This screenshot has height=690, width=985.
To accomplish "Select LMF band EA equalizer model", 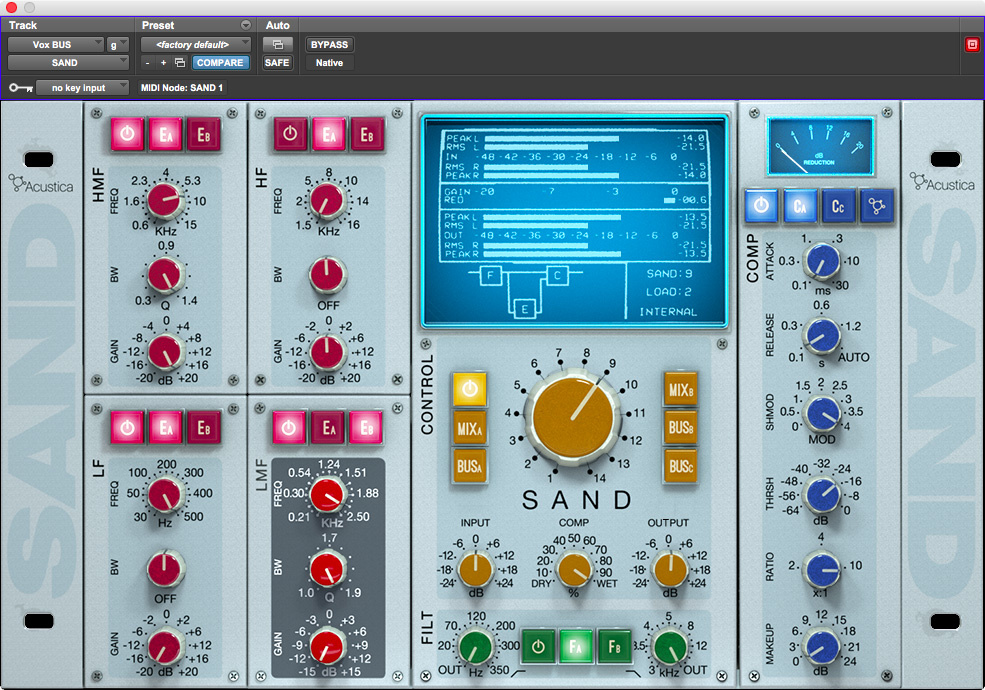I will click(x=329, y=427).
